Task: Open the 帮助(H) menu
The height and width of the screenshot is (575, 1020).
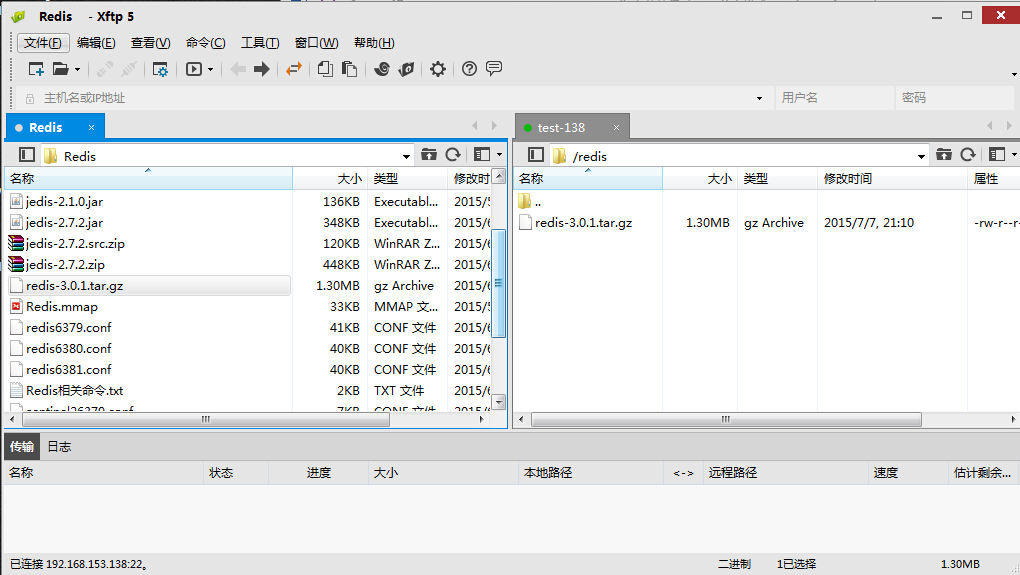Action: [374, 43]
